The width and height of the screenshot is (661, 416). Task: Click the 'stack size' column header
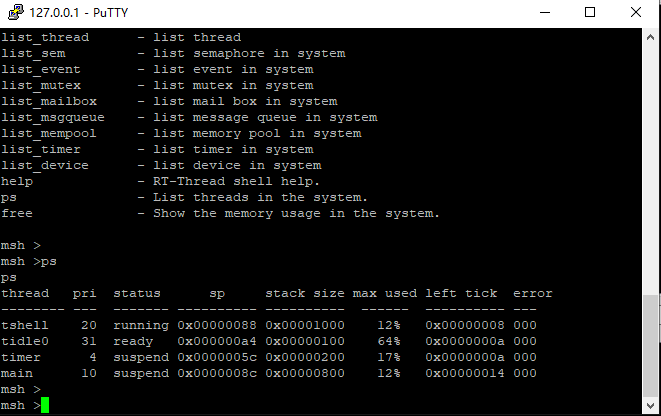(x=305, y=293)
